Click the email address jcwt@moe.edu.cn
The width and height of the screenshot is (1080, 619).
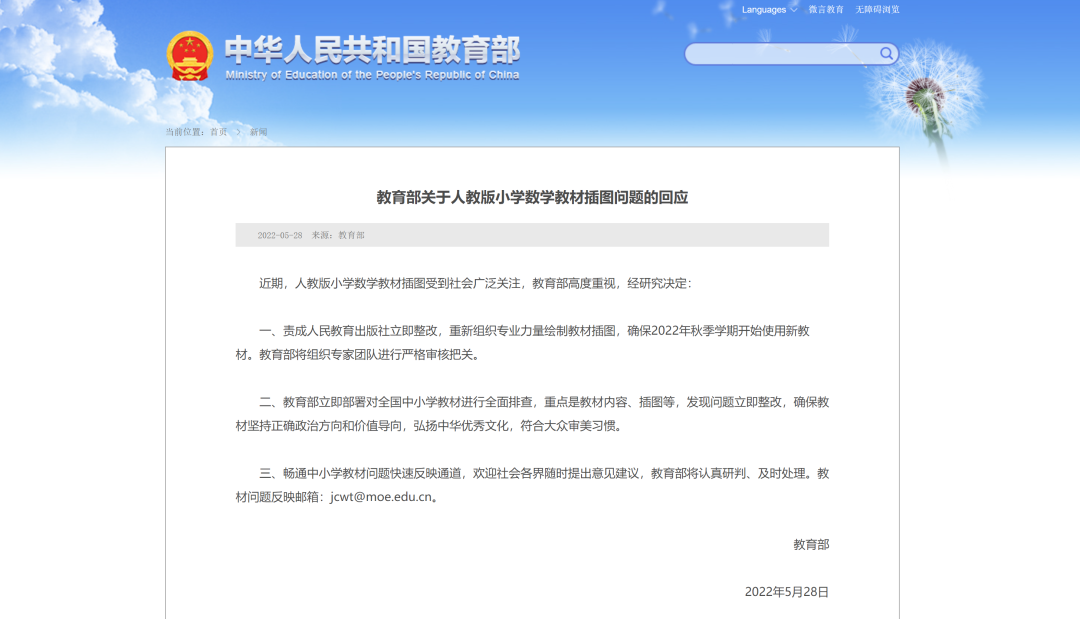[381, 497]
